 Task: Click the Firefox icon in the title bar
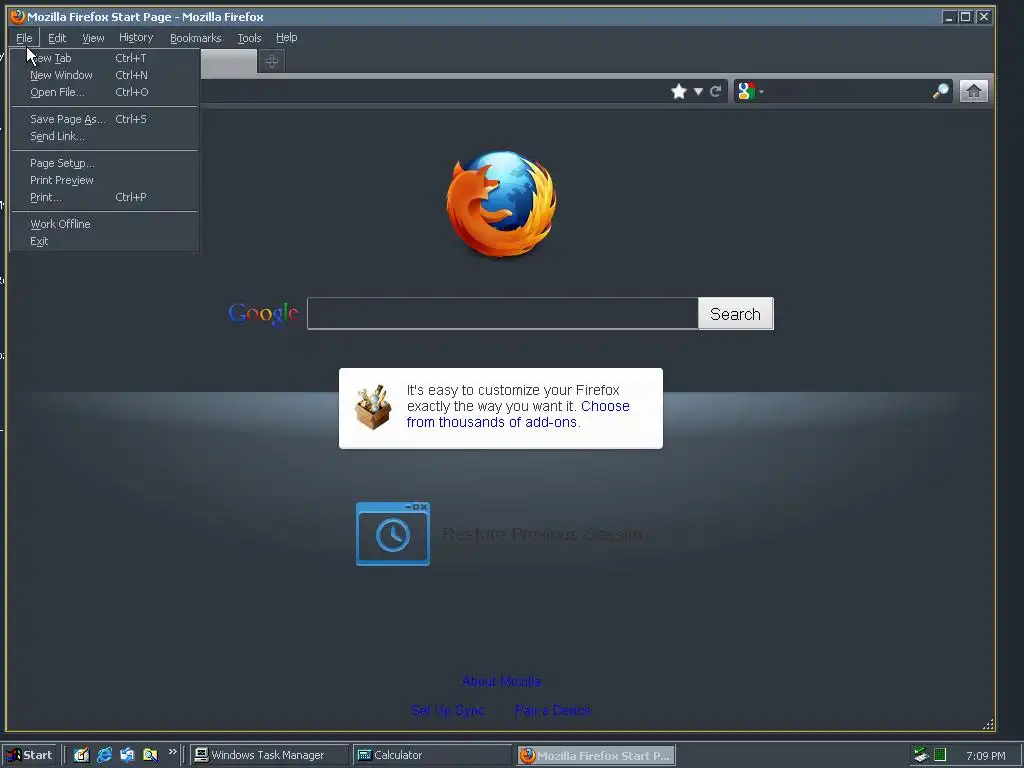pos(18,16)
